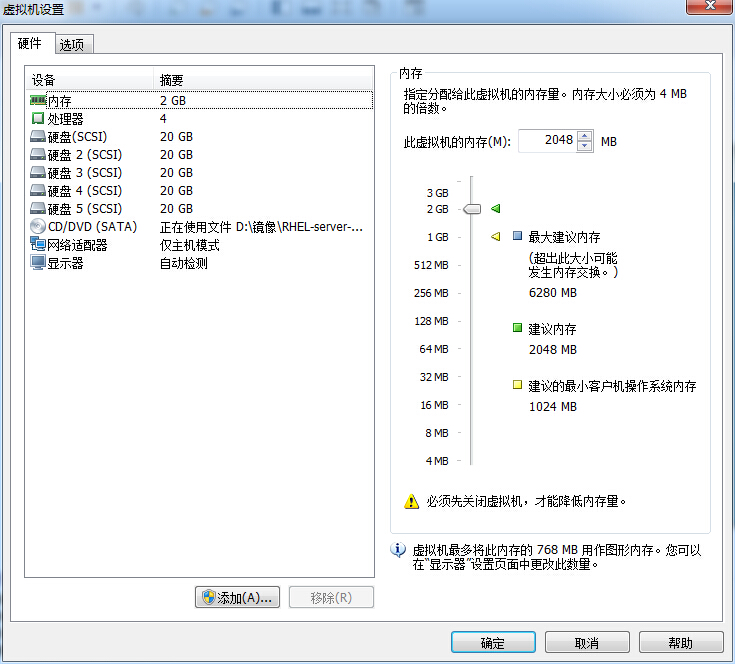Select the 硬盘 3 (SCSI) drive icon
The height and width of the screenshot is (664, 735).
(x=38, y=172)
